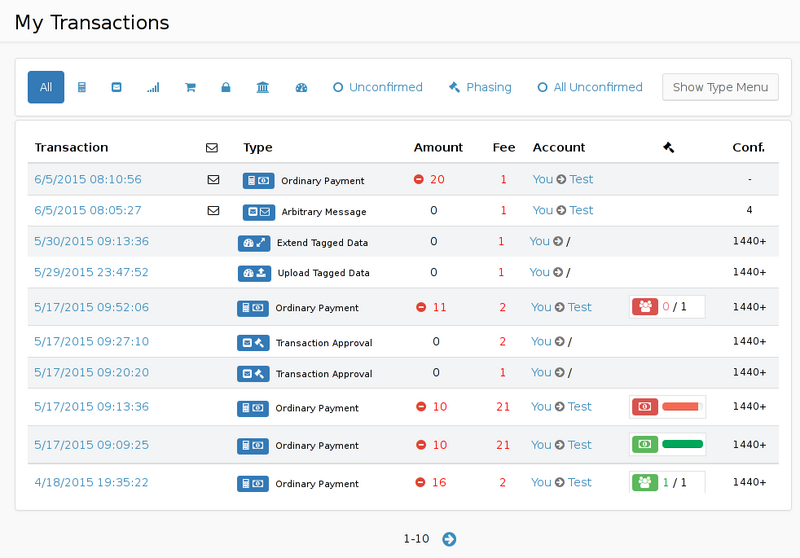Image resolution: width=800 pixels, height=558 pixels.
Task: Click arrow icon between You and Test, 09:52:06 row
Action: click(560, 307)
